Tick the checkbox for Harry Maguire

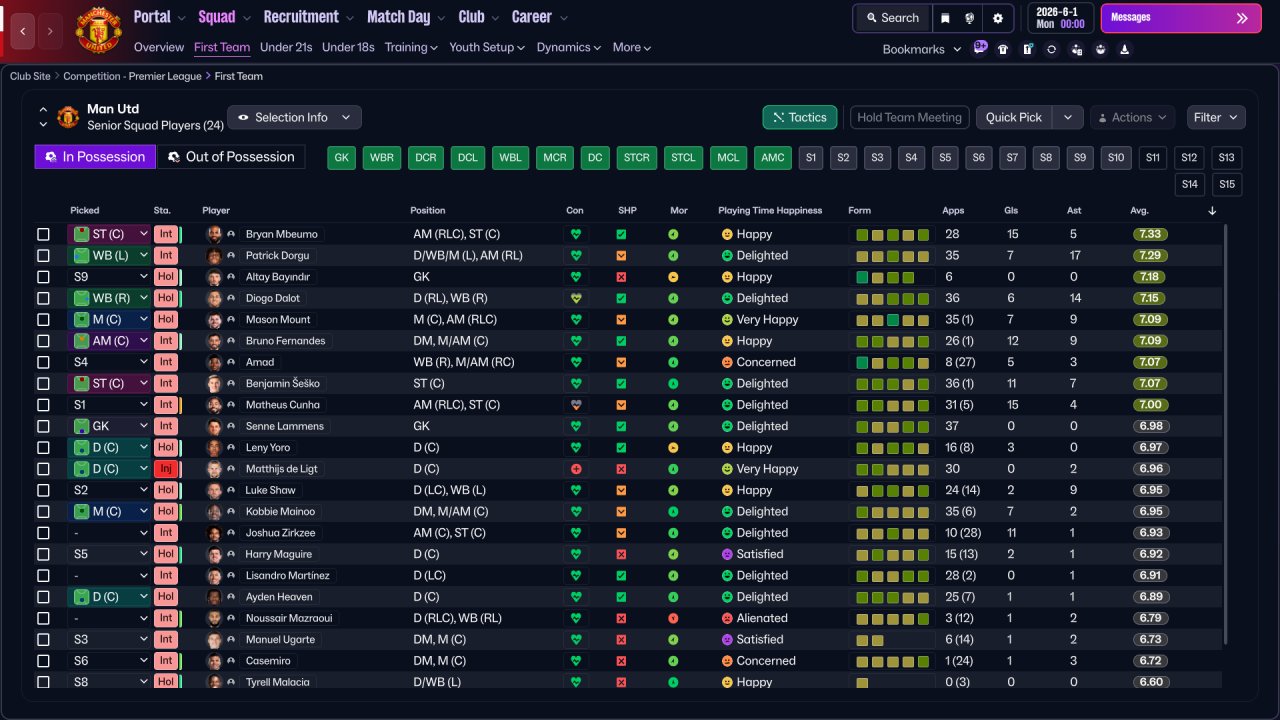pyautogui.click(x=43, y=554)
